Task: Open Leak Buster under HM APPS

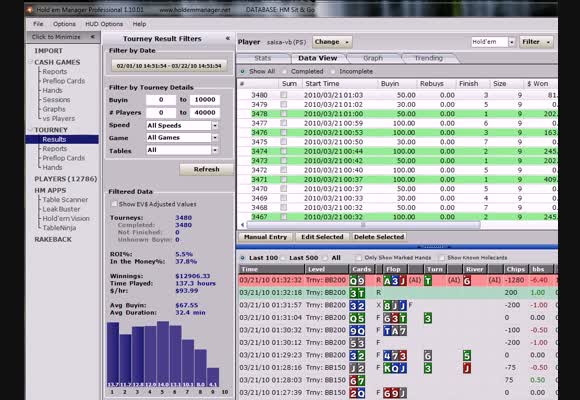Action: pyautogui.click(x=61, y=209)
